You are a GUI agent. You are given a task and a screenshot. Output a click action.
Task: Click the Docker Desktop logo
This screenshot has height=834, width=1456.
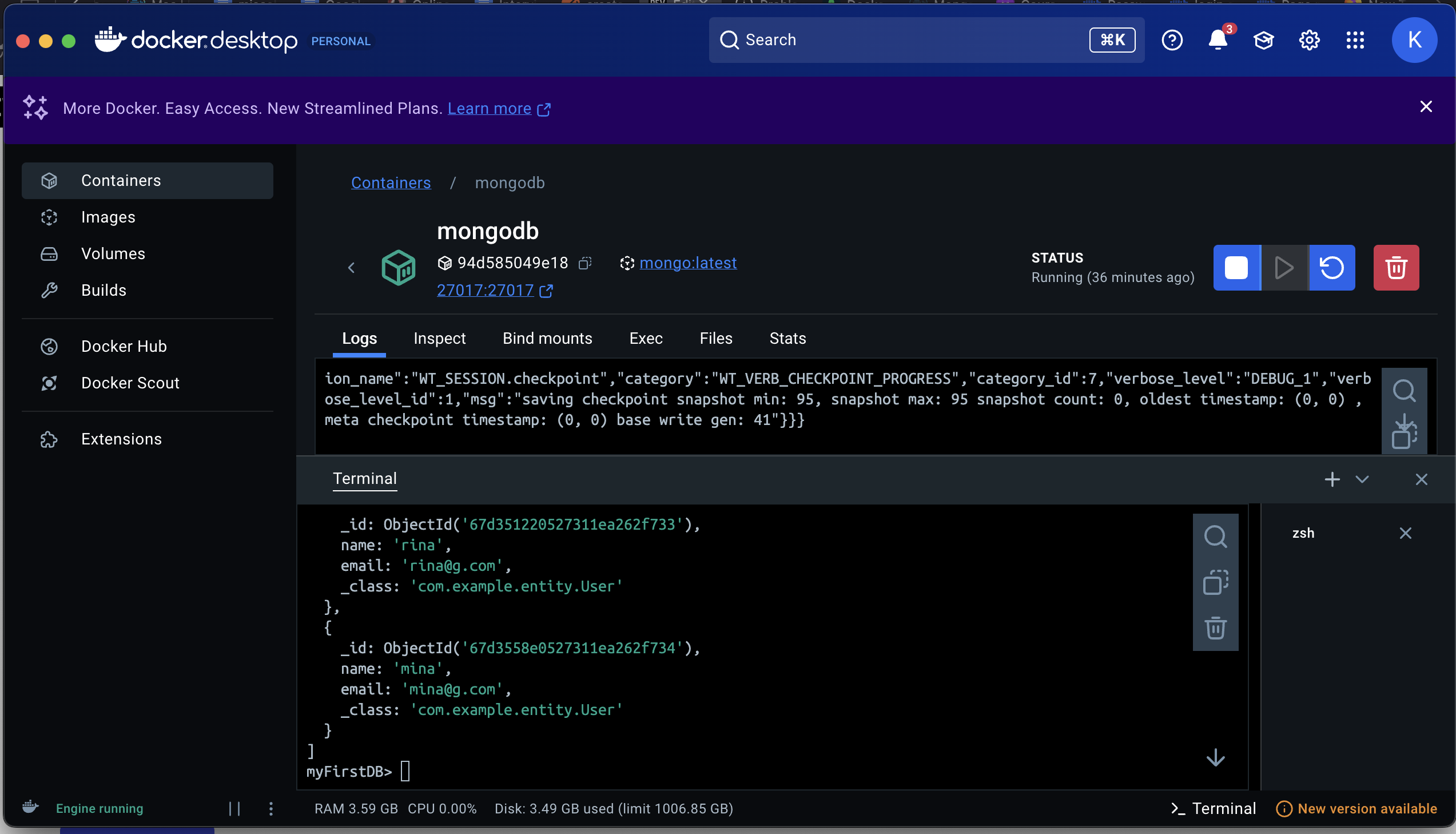click(x=196, y=40)
